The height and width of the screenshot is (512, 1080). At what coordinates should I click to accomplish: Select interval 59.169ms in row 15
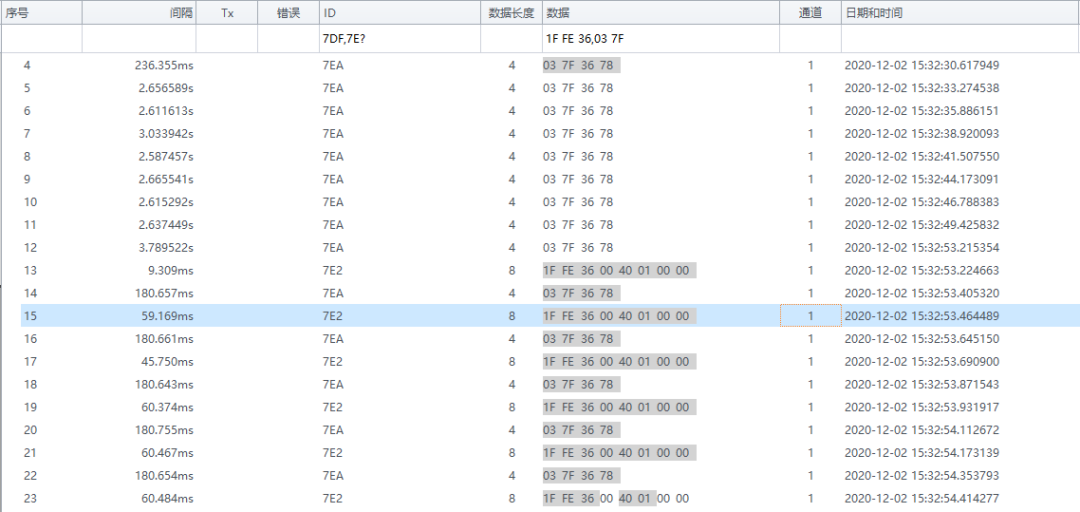pos(167,316)
